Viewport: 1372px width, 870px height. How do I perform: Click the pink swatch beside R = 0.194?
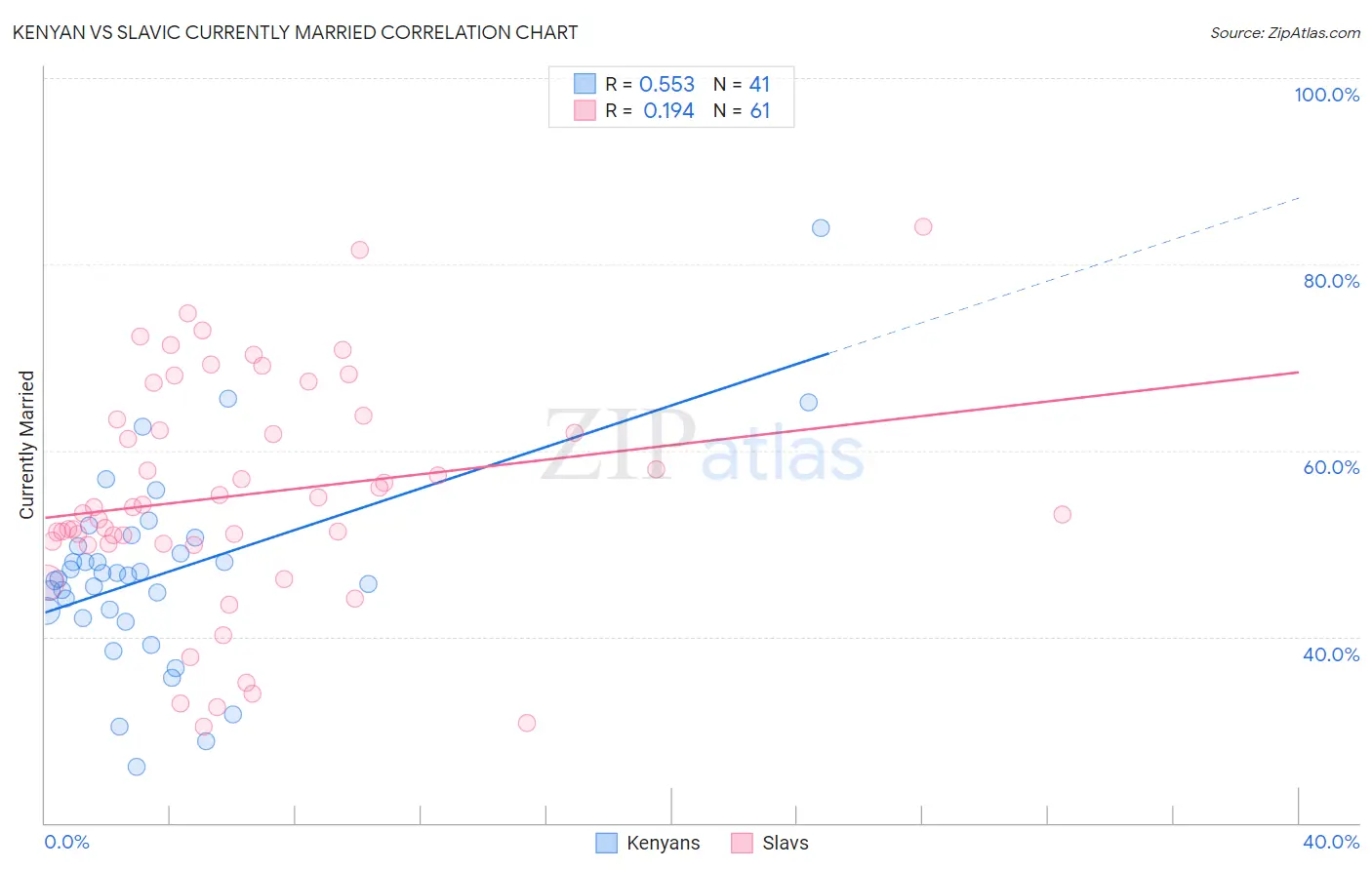[585, 110]
